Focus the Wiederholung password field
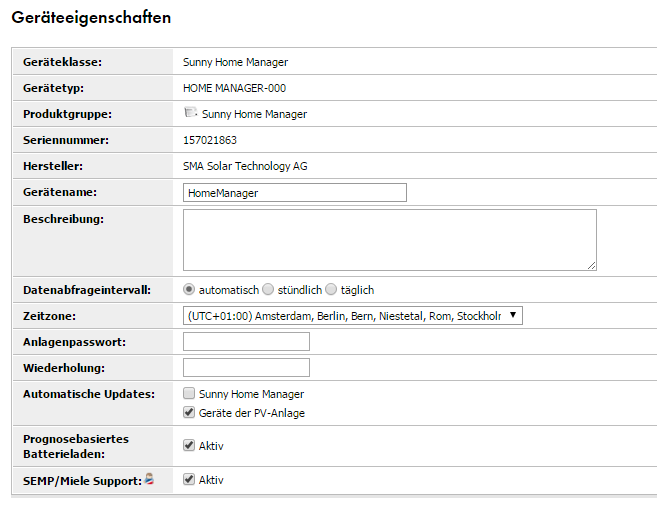The width and height of the screenshot is (657, 511). pyautogui.click(x=246, y=368)
